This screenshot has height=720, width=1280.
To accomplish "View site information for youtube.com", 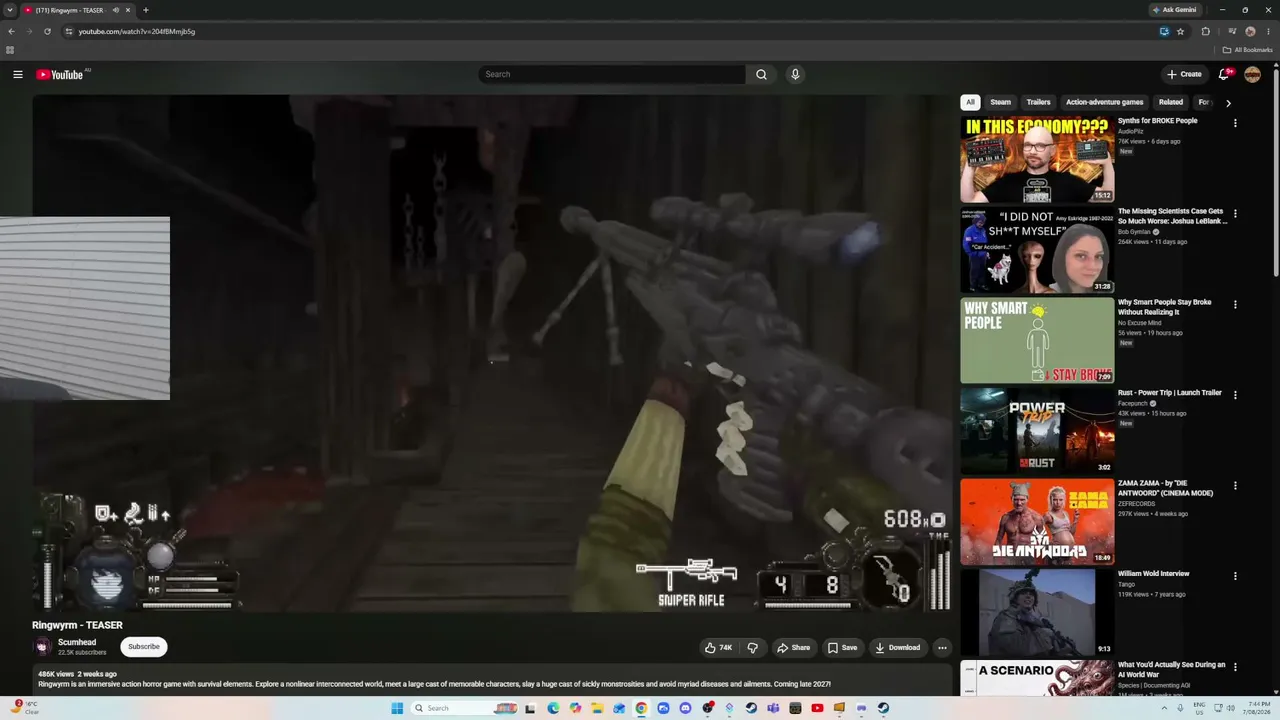I will pyautogui.click(x=69, y=31).
